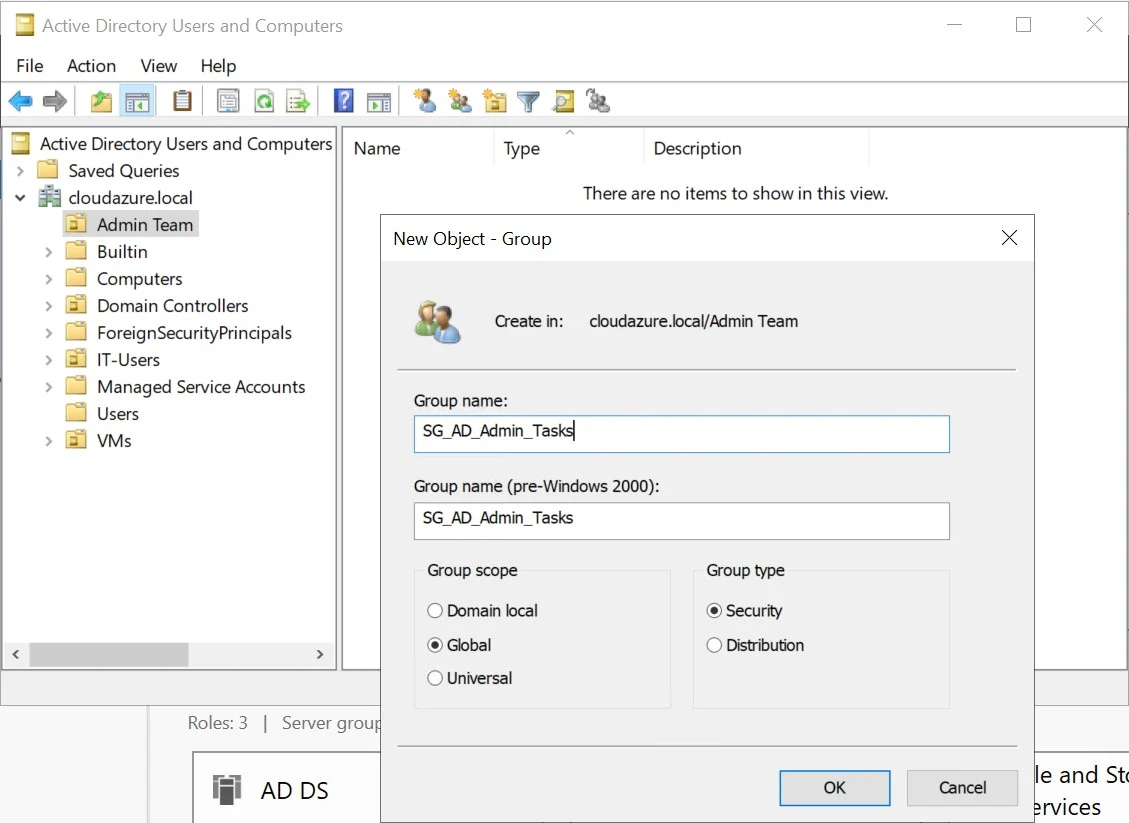Click the blue Help question mark icon
Screen dimensions: 1129x823
[x=344, y=101]
